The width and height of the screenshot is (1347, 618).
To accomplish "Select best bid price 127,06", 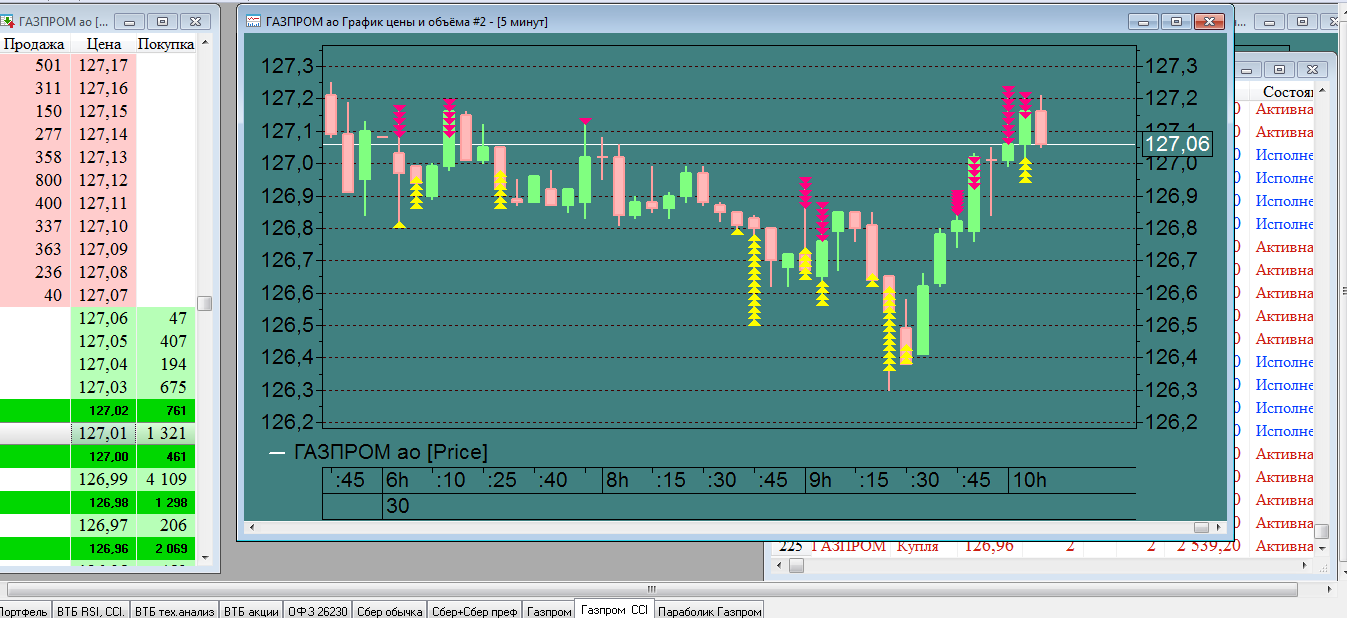I will pos(103,318).
